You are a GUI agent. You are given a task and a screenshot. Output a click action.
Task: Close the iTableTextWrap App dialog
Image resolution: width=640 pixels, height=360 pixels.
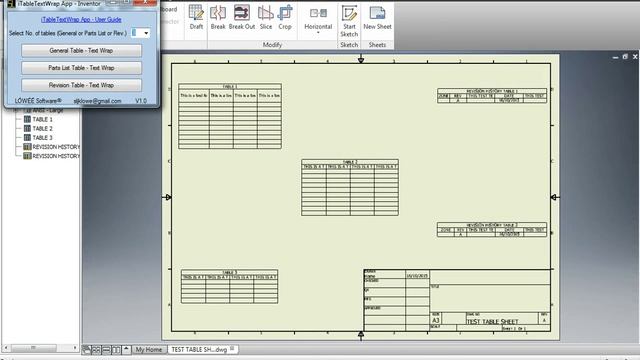(x=145, y=2)
